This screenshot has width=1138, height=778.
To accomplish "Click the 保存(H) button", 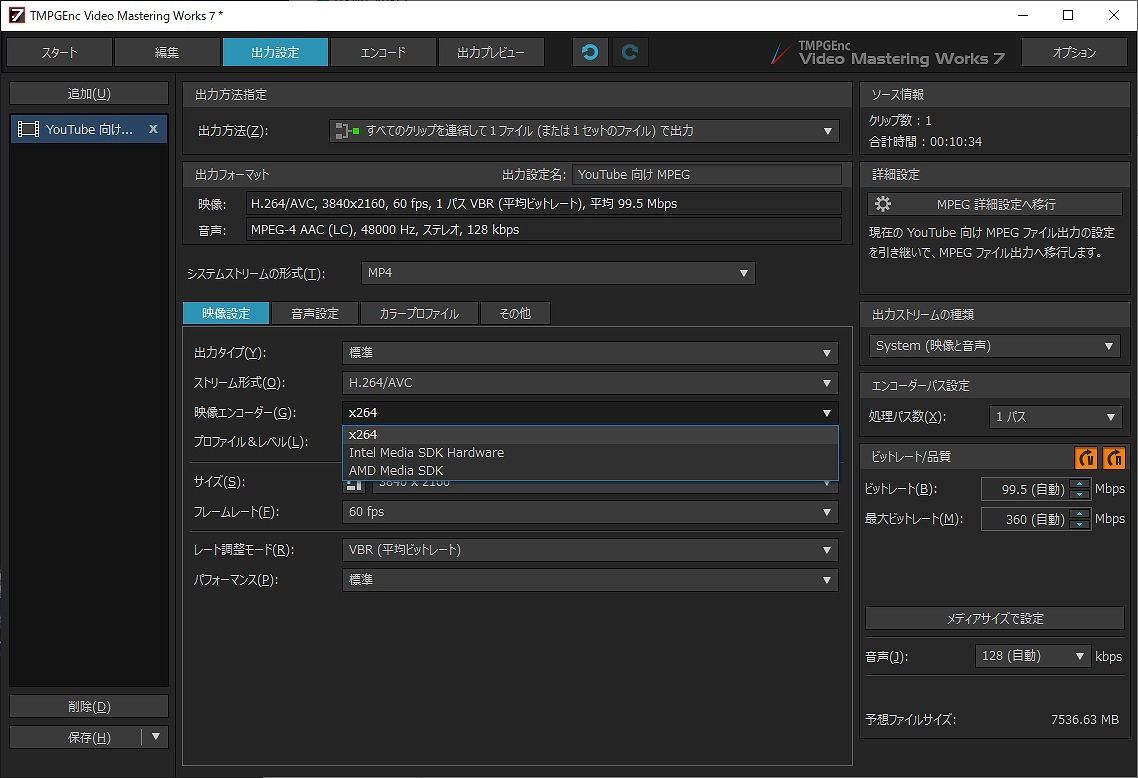I will point(75,737).
